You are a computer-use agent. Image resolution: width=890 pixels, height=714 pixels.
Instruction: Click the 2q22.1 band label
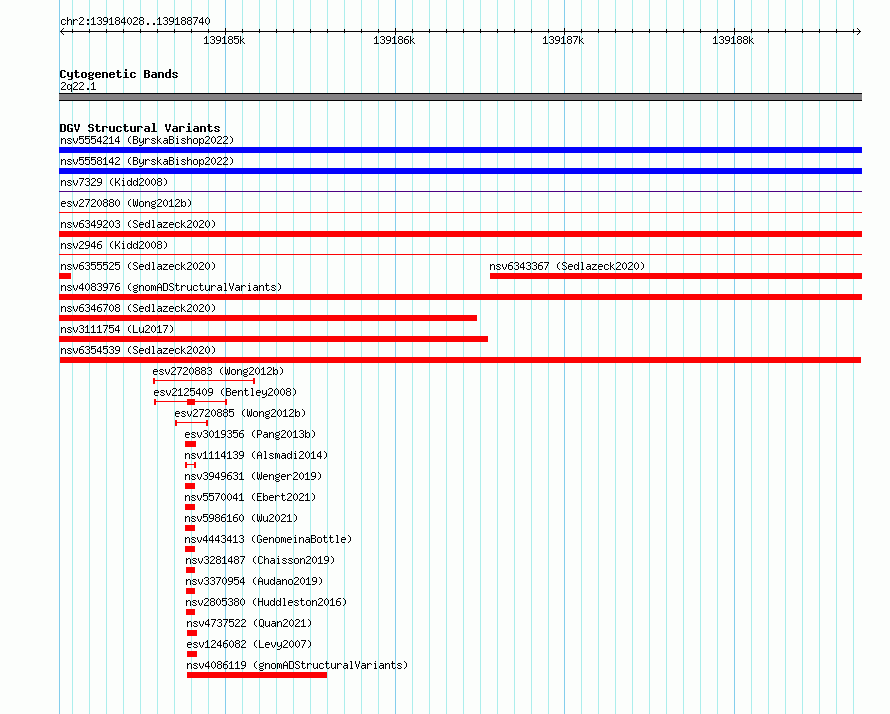coord(78,86)
